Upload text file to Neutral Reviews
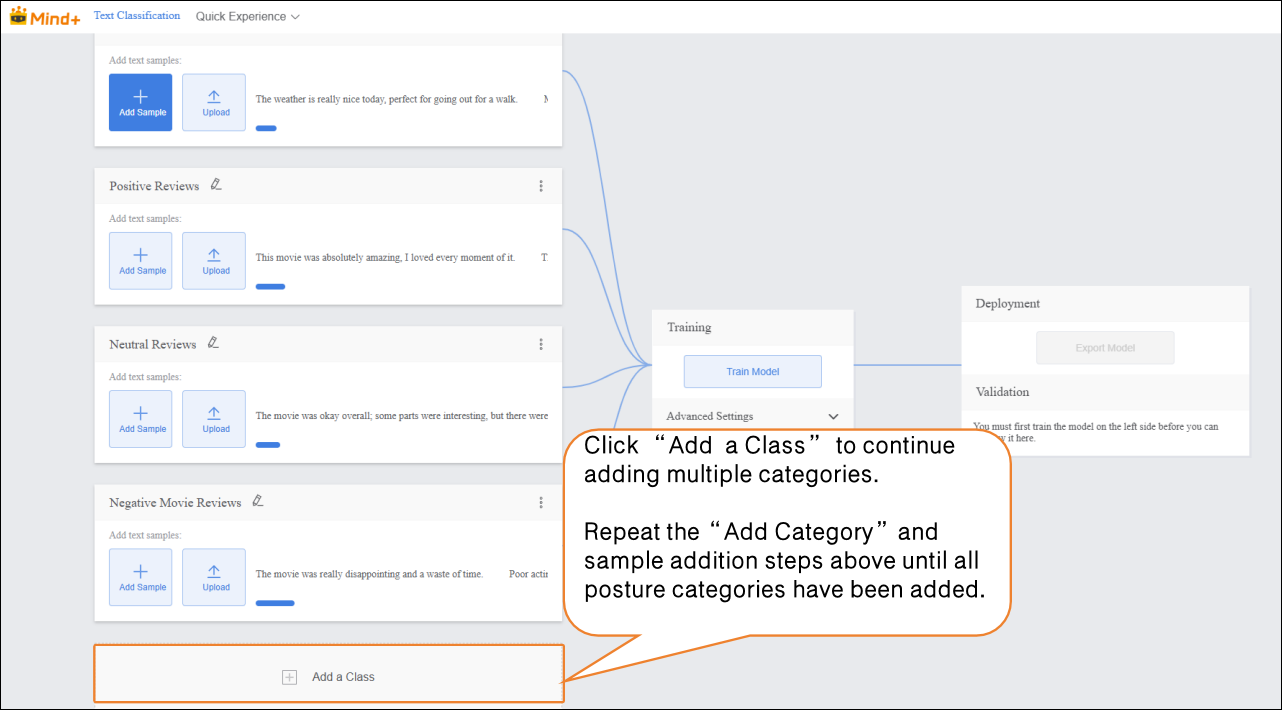1282x710 pixels. [x=214, y=419]
